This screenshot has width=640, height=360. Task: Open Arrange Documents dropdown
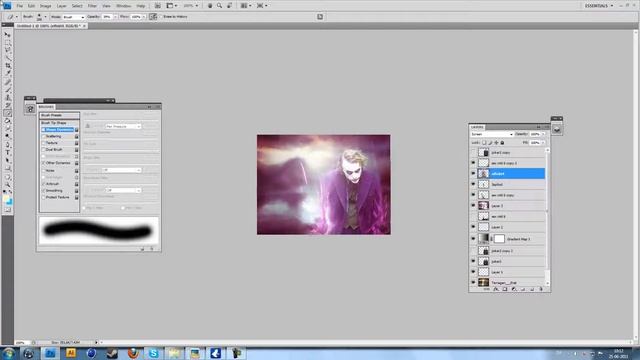coord(245,6)
